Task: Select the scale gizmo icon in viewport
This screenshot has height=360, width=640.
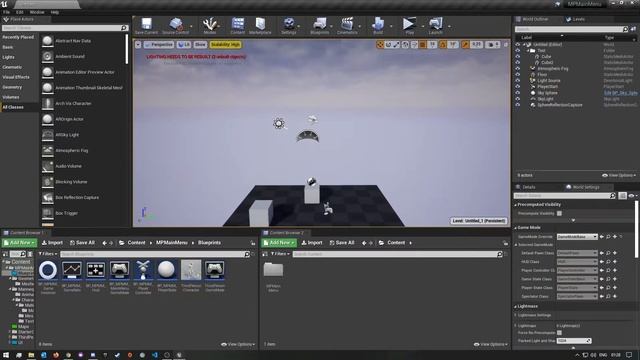Action: (397, 44)
